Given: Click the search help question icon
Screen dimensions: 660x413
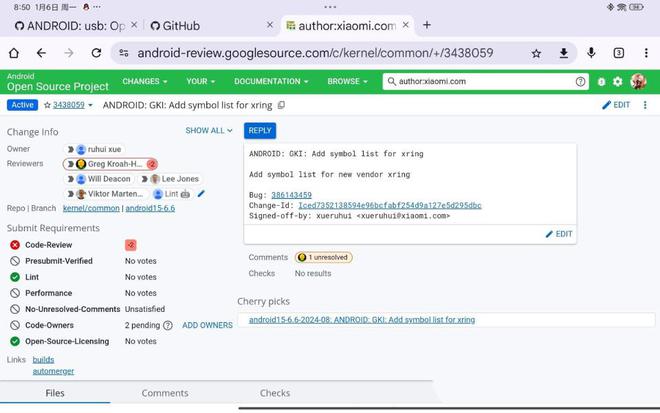Looking at the screenshot, I should point(581,82).
